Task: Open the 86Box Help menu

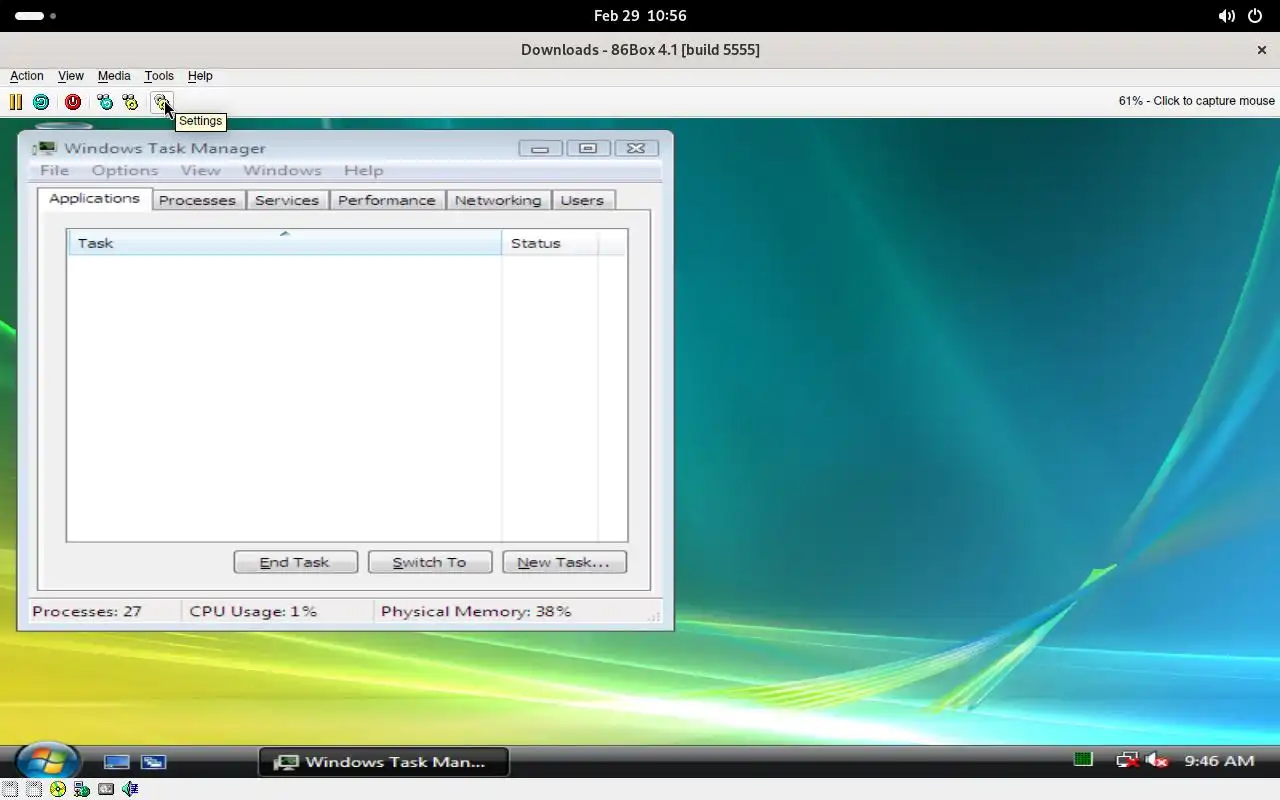Action: [200, 76]
